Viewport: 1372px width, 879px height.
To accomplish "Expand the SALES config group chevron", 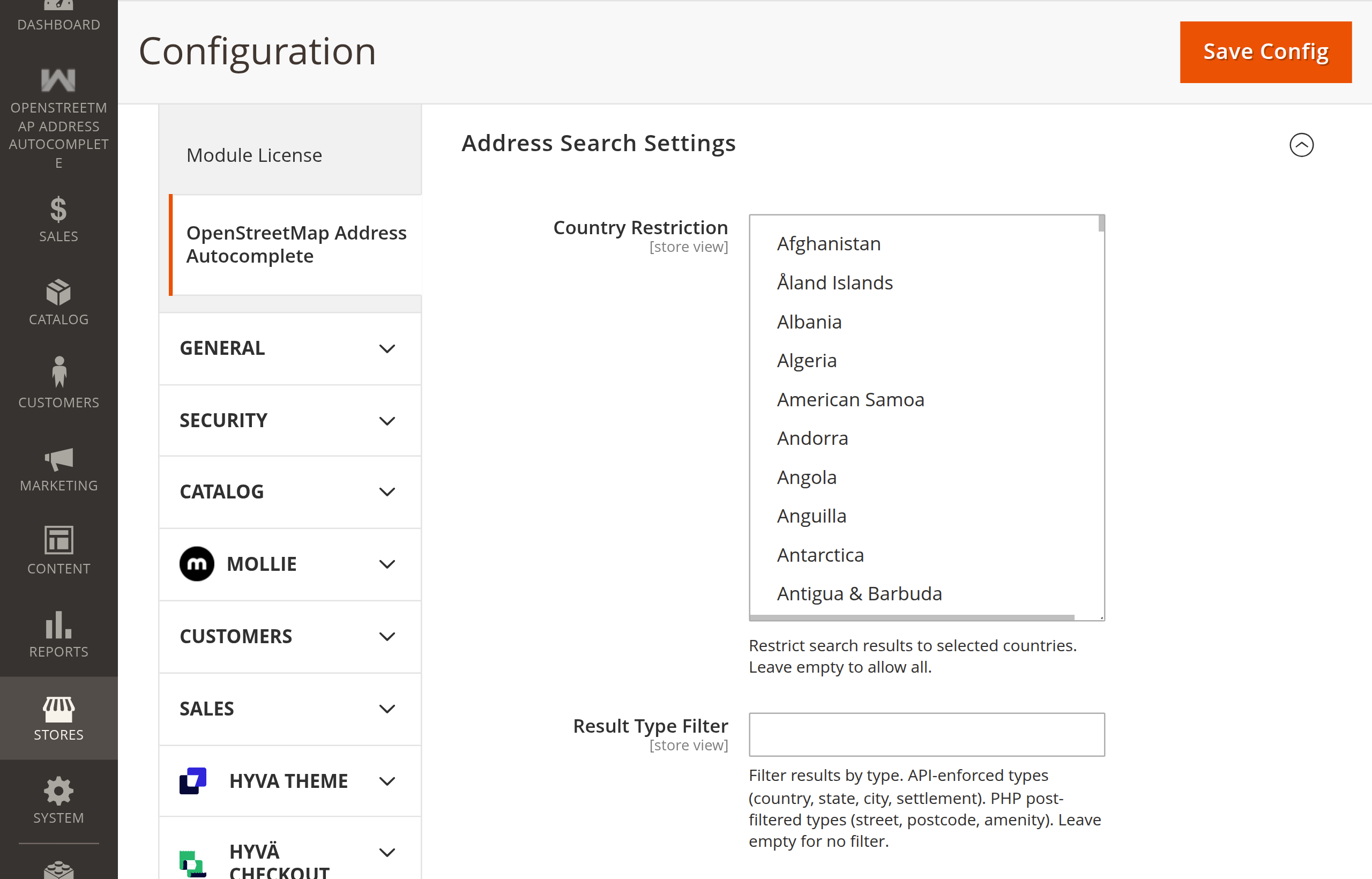I will 387,709.
